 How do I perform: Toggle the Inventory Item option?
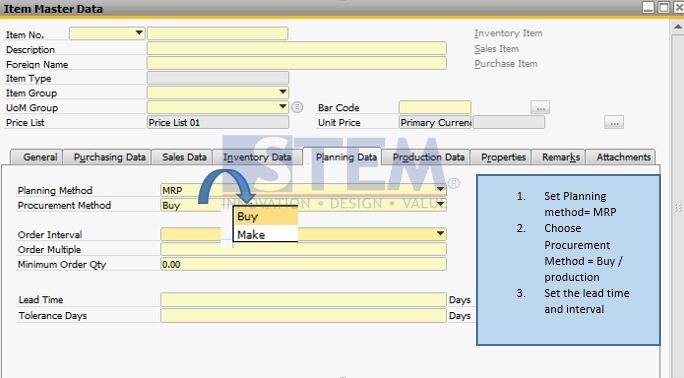coord(508,33)
